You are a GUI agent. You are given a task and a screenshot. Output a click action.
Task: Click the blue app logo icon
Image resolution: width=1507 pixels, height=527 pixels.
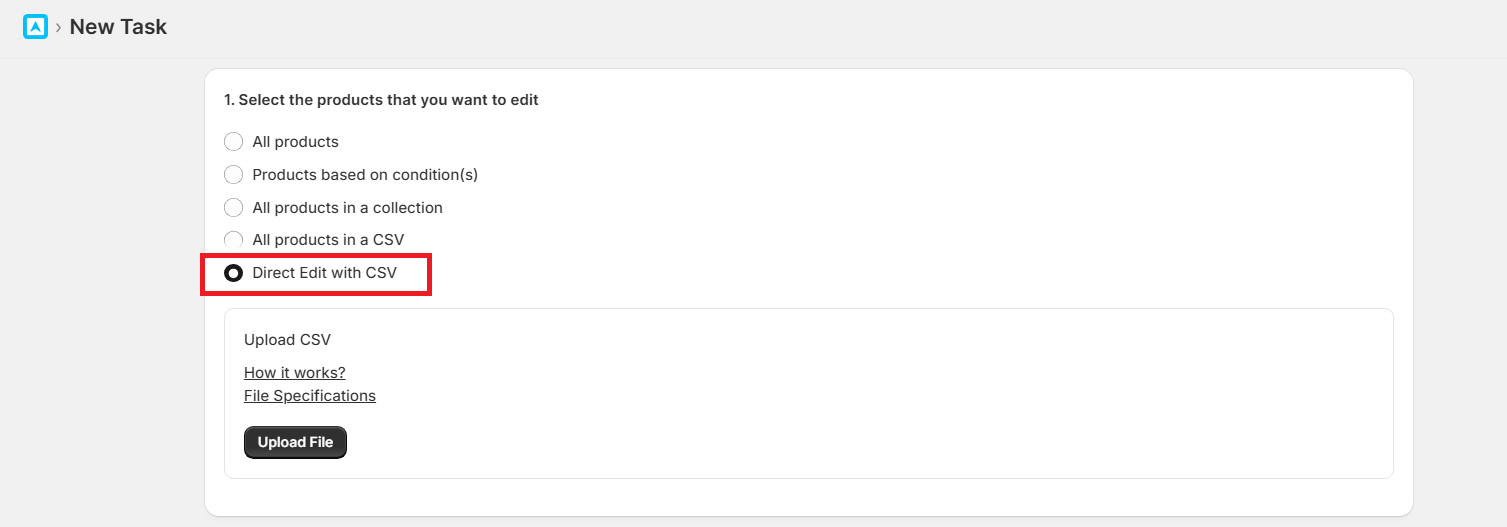pyautogui.click(x=35, y=27)
